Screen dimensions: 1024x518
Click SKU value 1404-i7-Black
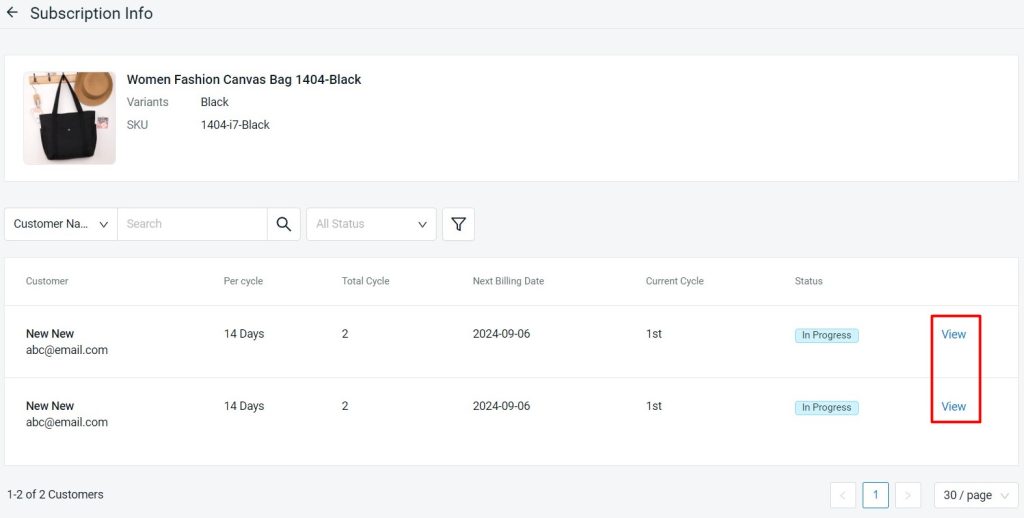click(x=235, y=125)
